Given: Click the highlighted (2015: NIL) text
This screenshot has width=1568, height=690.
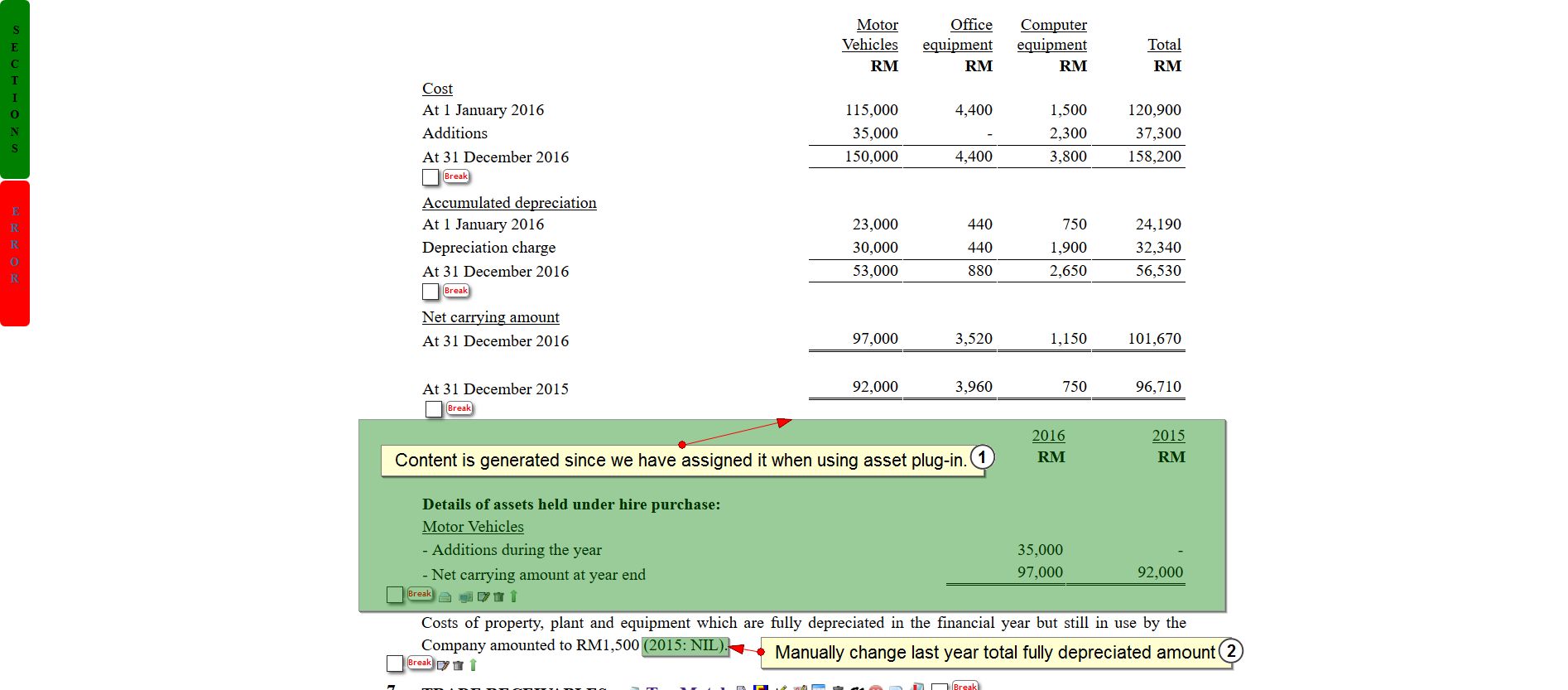Looking at the screenshot, I should click(685, 645).
